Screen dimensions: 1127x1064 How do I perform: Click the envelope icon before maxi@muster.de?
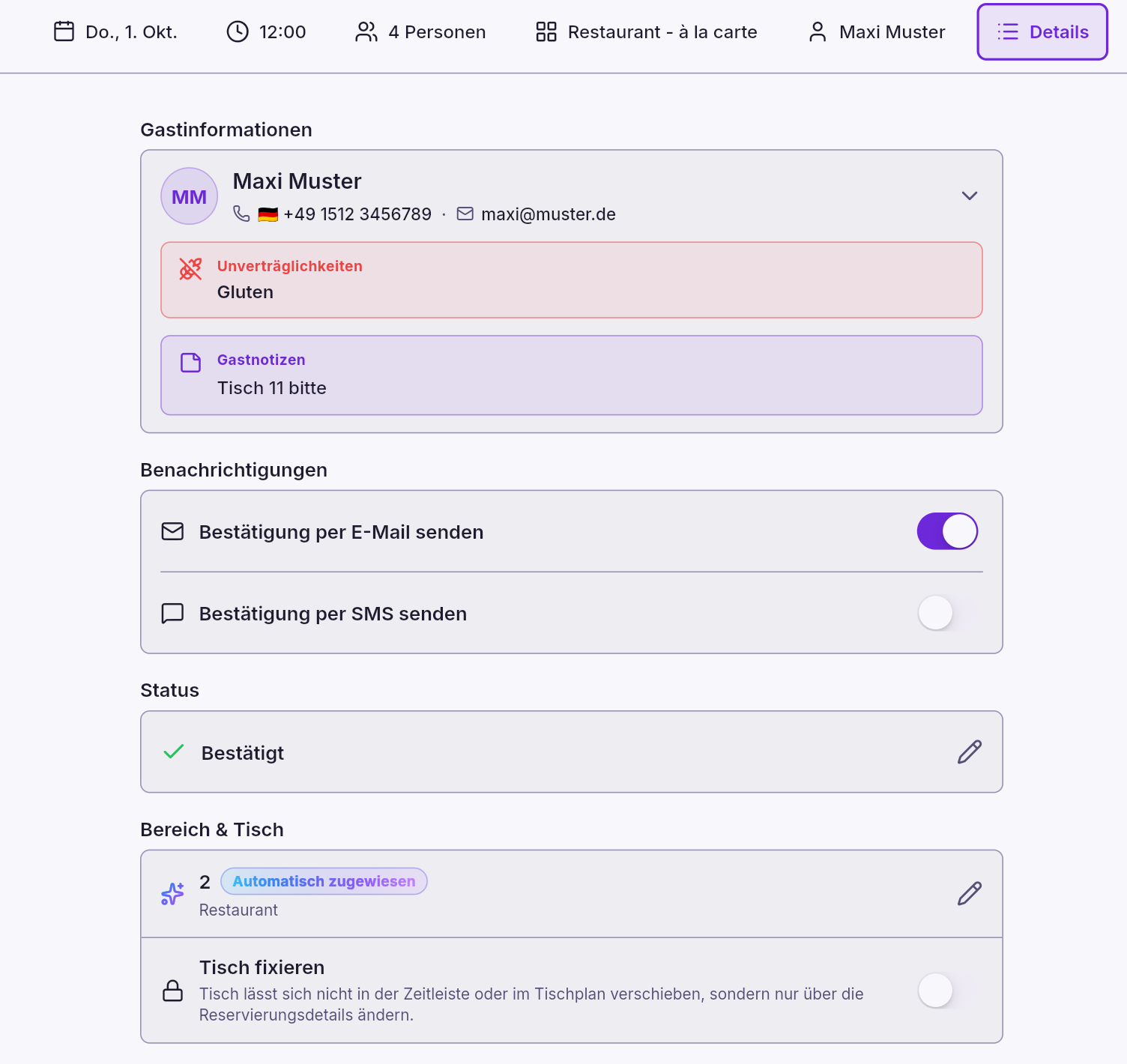pyautogui.click(x=465, y=214)
